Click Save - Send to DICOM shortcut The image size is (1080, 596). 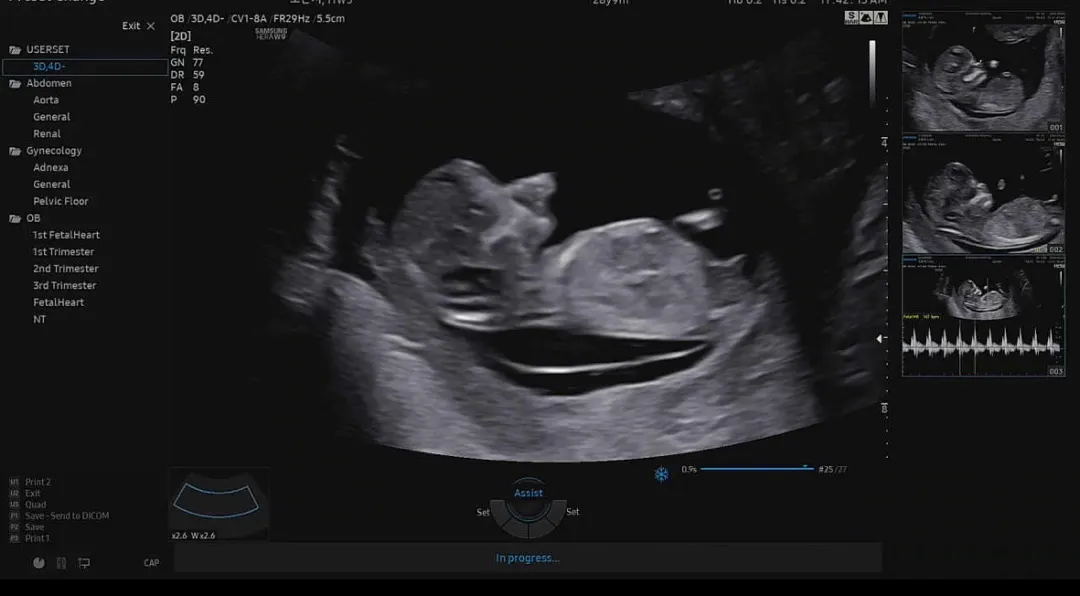point(59,515)
